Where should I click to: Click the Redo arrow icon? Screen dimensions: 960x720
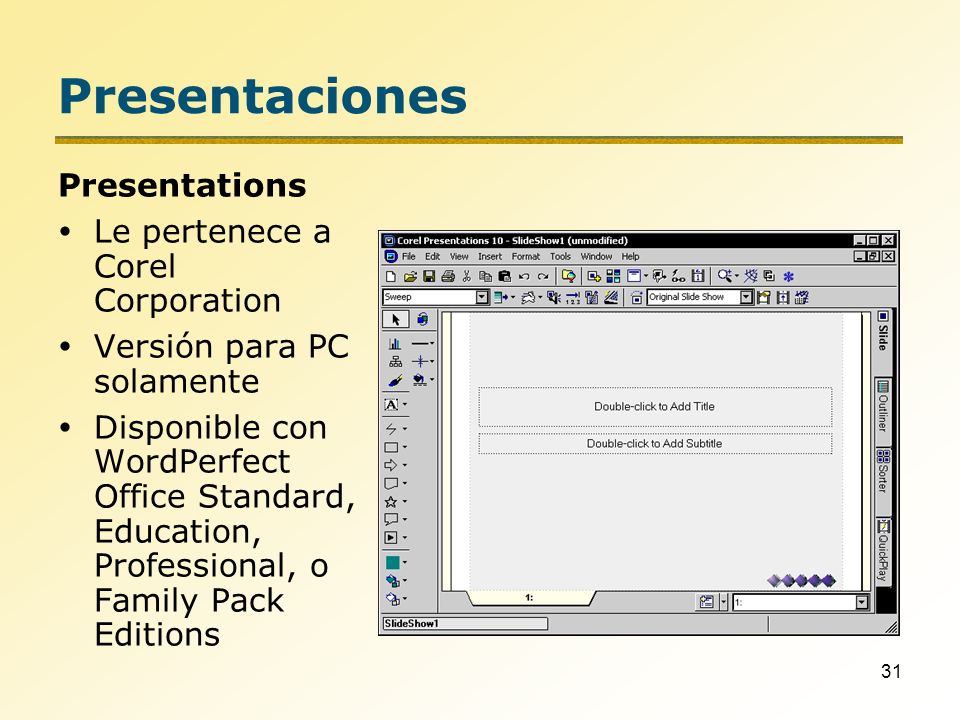click(x=543, y=277)
